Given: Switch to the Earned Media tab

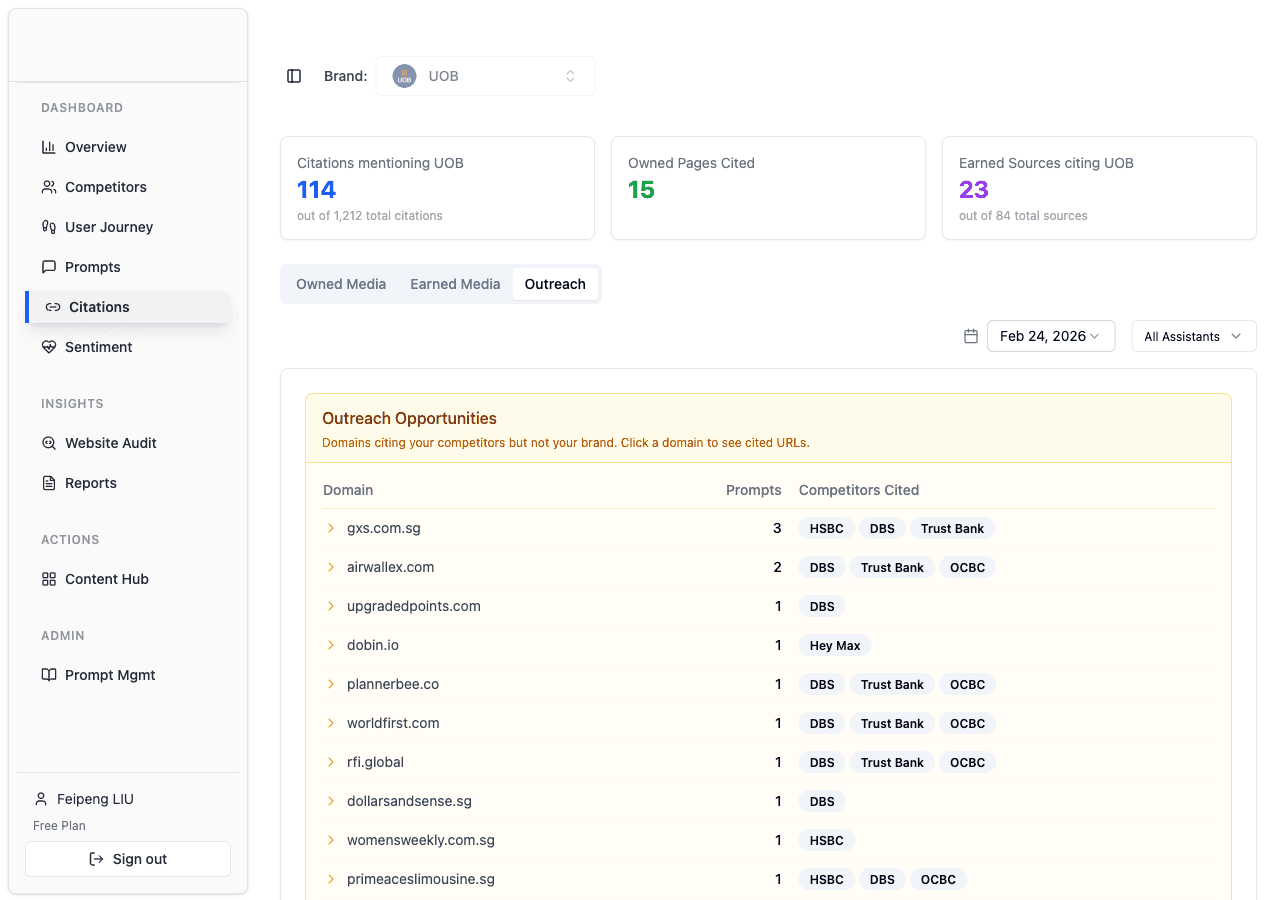Looking at the screenshot, I should (x=455, y=284).
